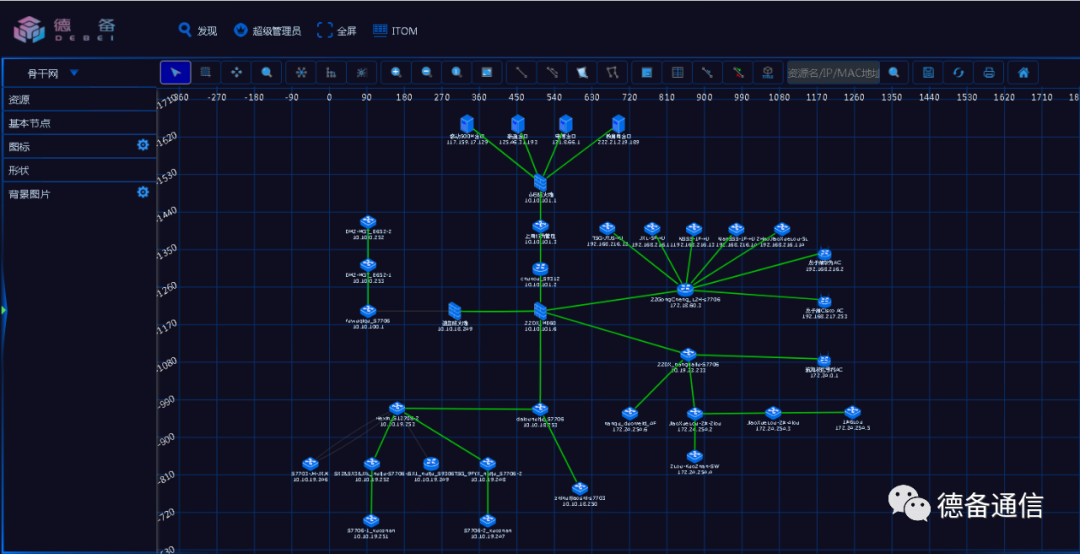Click the gear icon beside 背景图片
The height and width of the screenshot is (554, 1080).
[x=143, y=192]
